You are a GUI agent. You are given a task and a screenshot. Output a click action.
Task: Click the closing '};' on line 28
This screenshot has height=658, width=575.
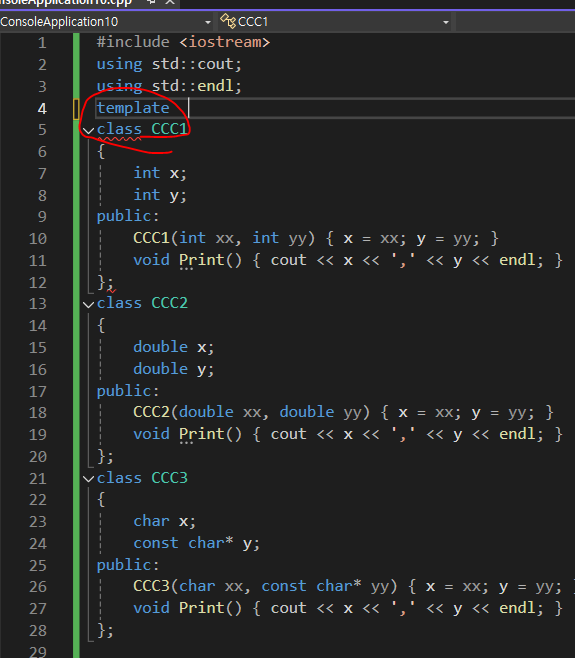(105, 630)
